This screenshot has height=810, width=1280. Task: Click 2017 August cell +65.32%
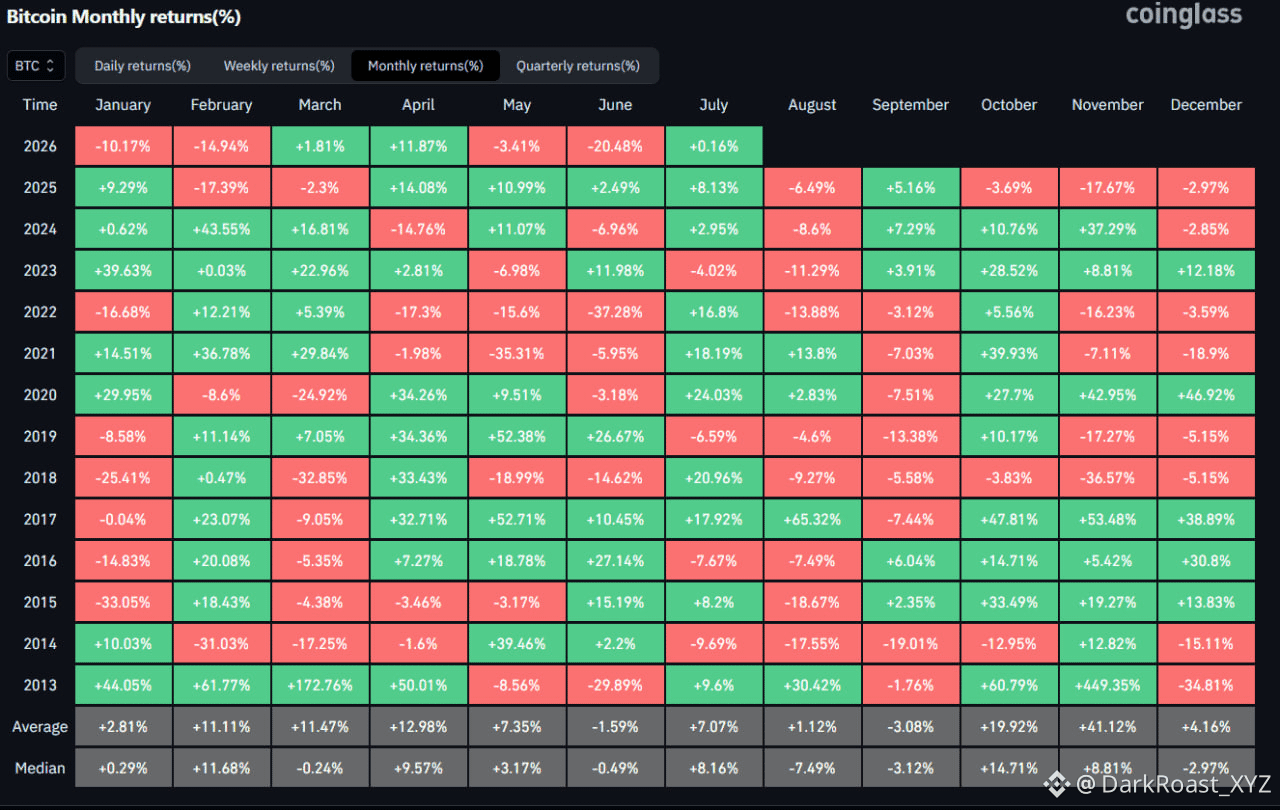click(812, 520)
